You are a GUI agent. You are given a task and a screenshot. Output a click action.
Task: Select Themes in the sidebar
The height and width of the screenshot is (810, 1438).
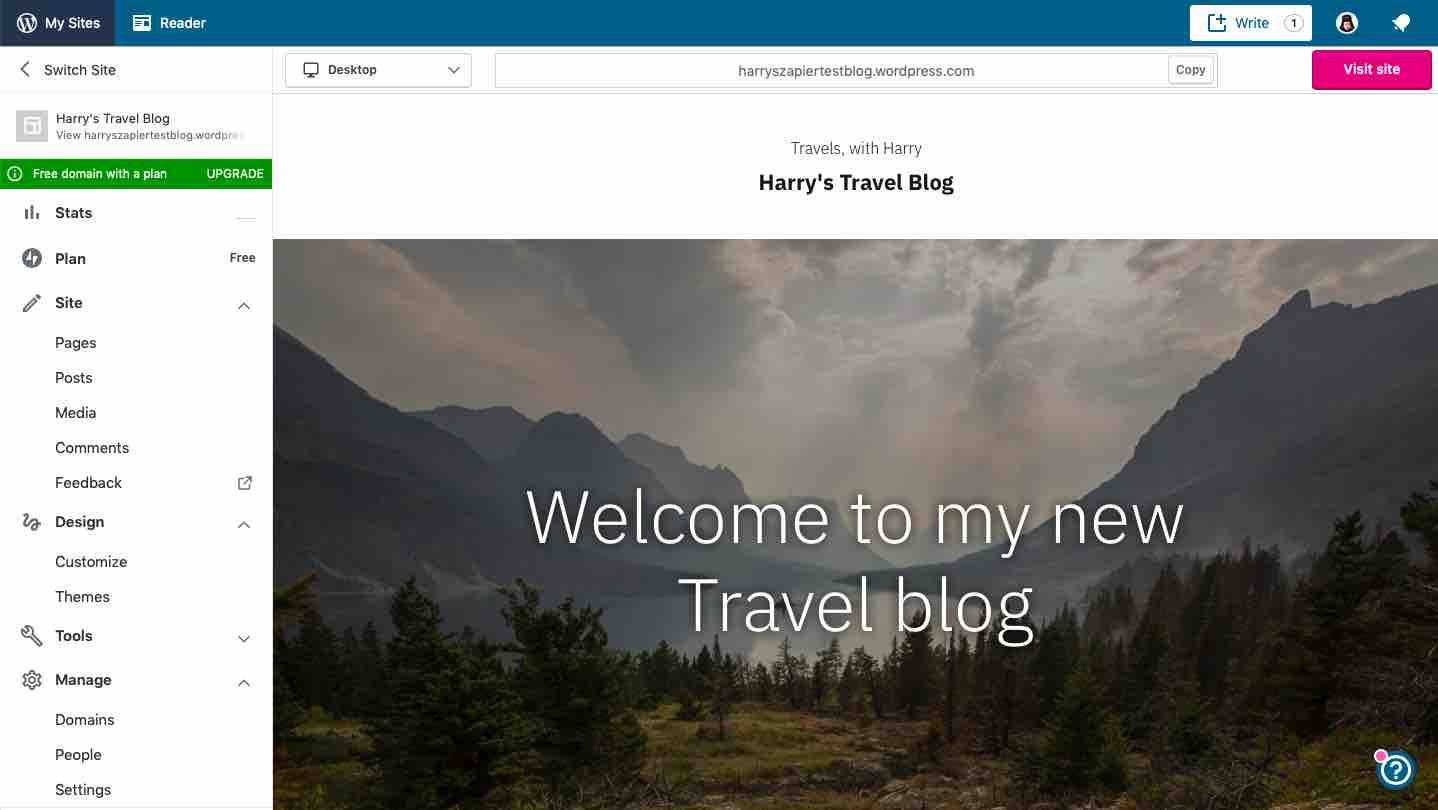[x=82, y=597]
